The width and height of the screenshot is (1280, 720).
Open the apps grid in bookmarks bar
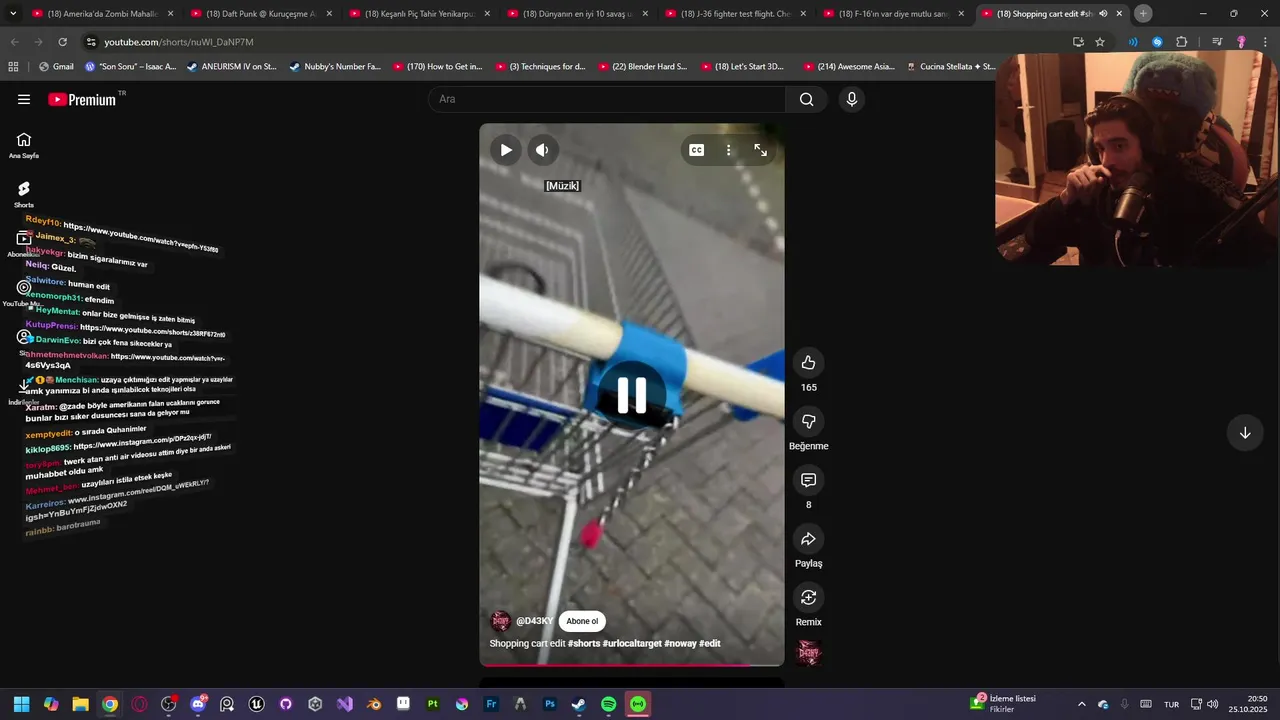13,67
